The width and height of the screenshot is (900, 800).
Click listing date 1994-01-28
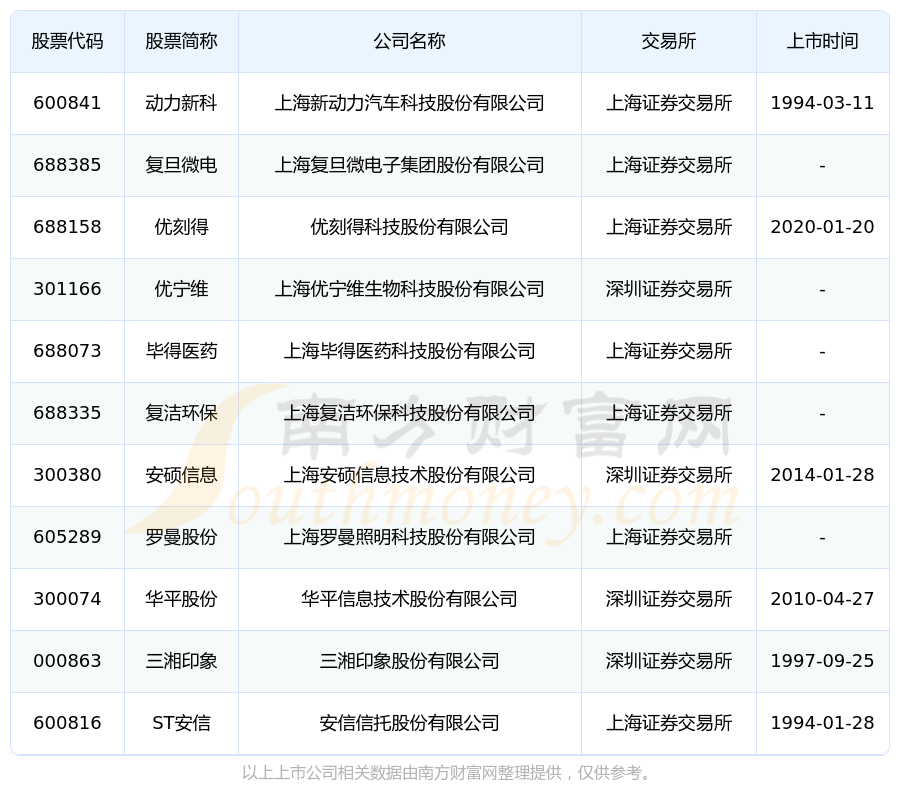tap(823, 723)
